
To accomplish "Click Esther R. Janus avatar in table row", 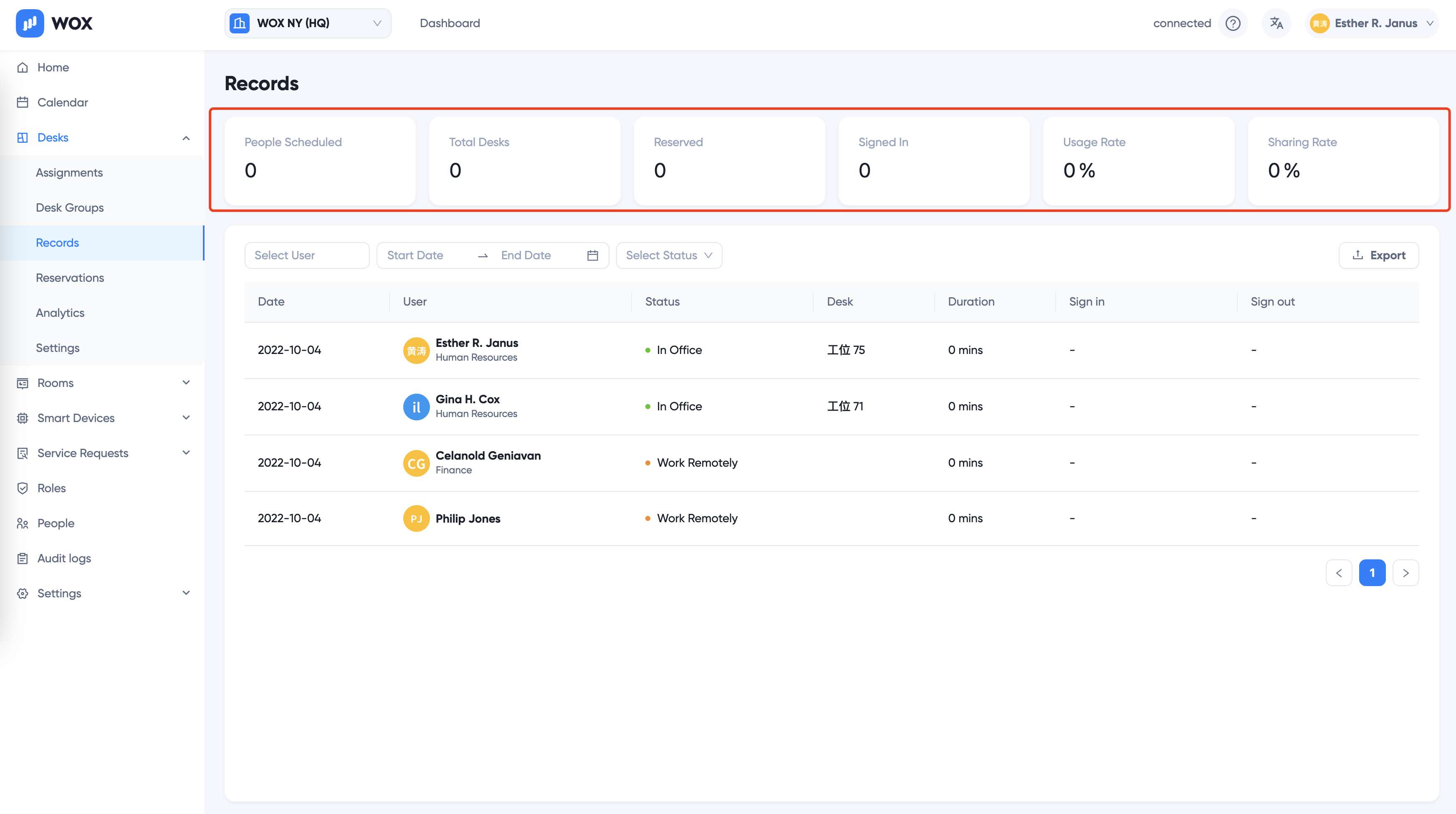I will (416, 351).
